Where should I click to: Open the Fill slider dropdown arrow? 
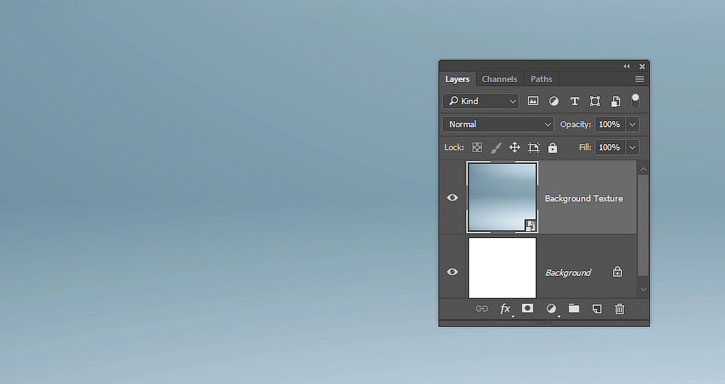click(x=632, y=147)
